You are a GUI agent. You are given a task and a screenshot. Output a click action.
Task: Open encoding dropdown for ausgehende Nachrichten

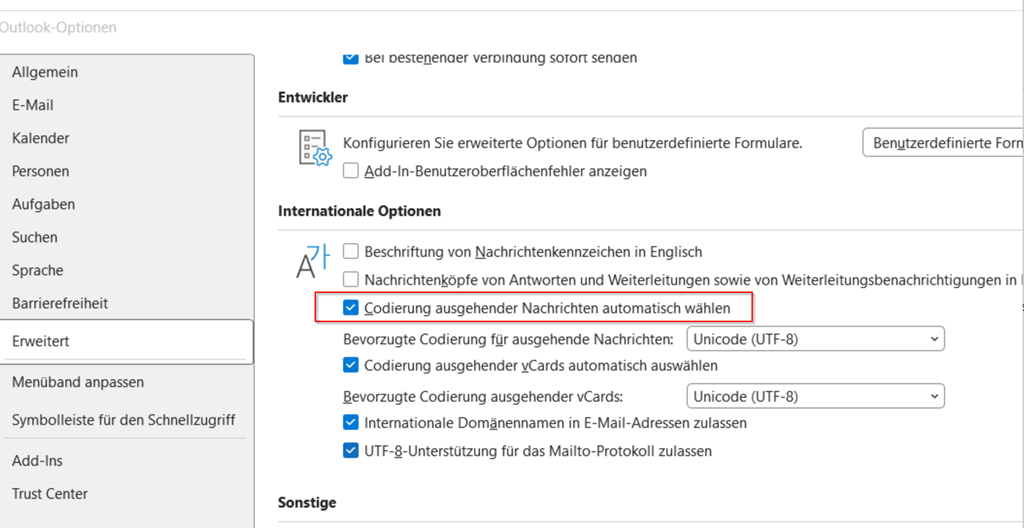click(815, 339)
